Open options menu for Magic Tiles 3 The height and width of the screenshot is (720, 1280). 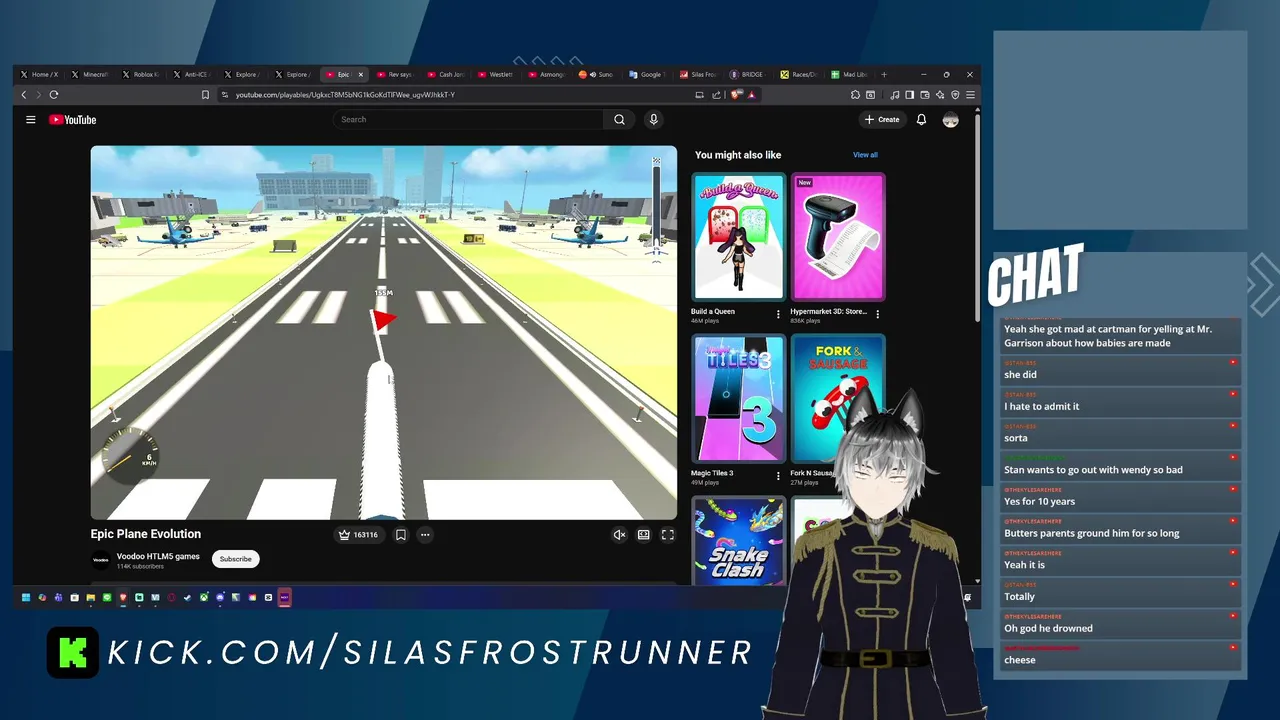click(x=778, y=476)
